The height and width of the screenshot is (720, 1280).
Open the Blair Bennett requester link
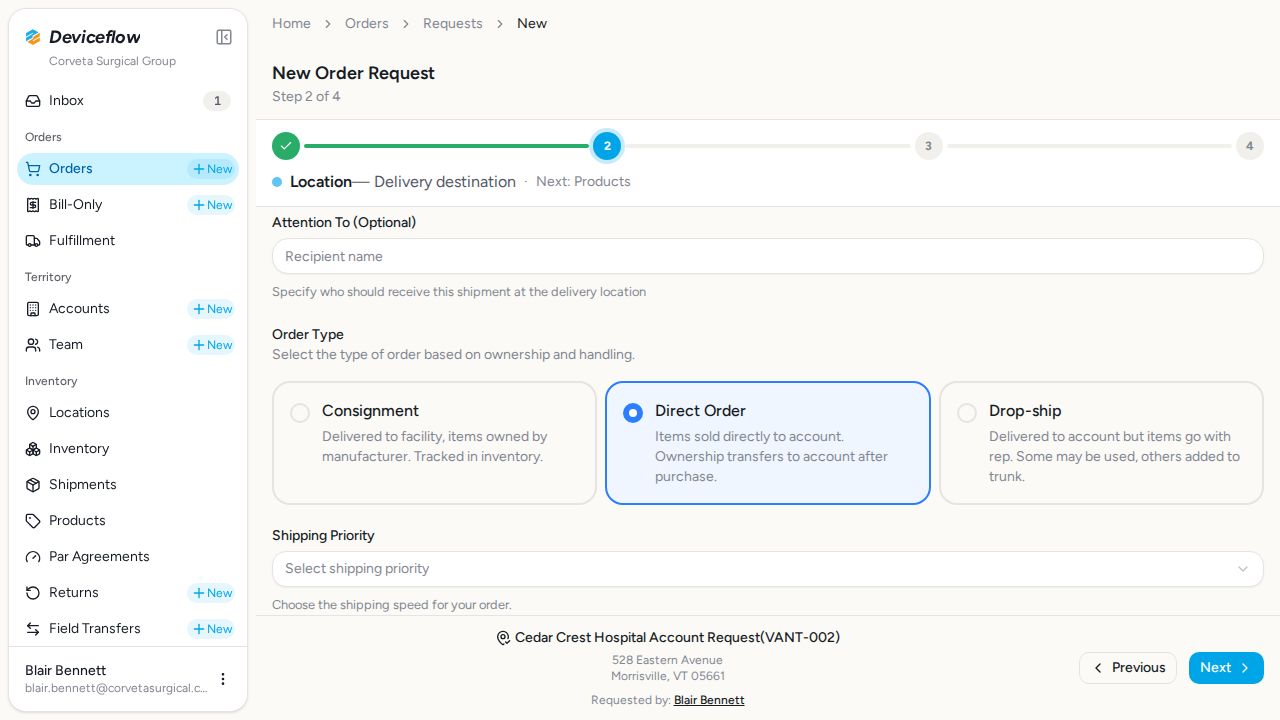709,700
